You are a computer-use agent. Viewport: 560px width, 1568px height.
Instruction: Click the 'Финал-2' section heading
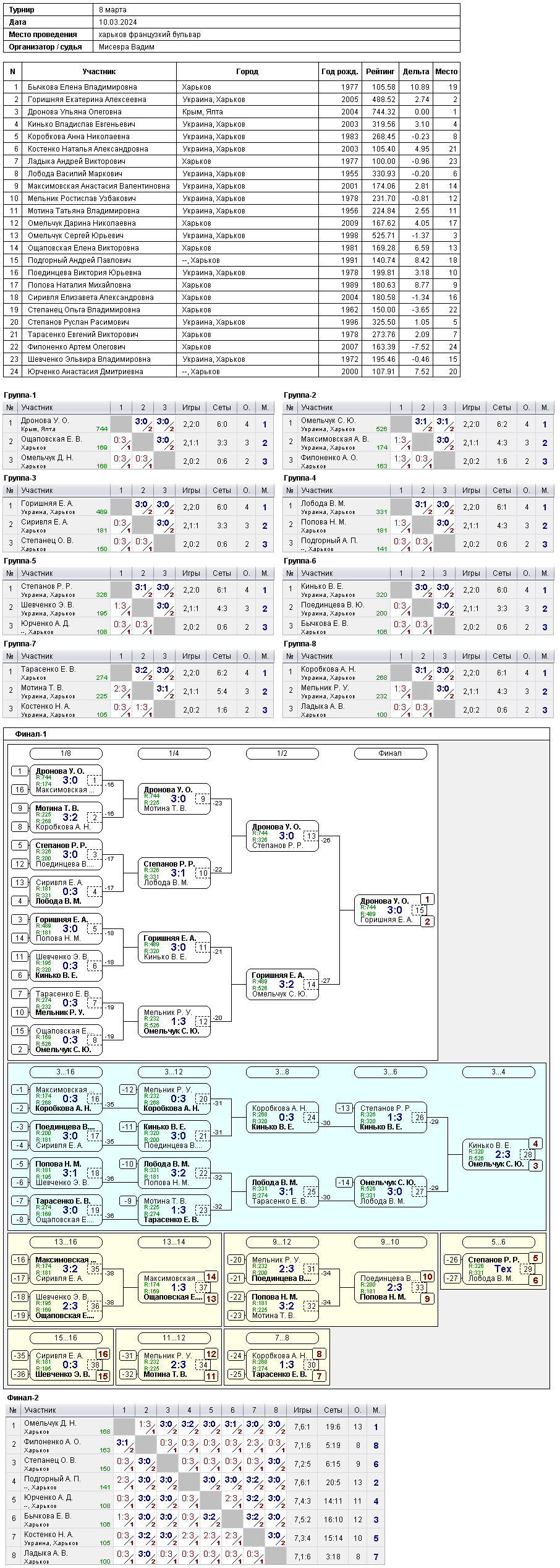click(23, 1397)
